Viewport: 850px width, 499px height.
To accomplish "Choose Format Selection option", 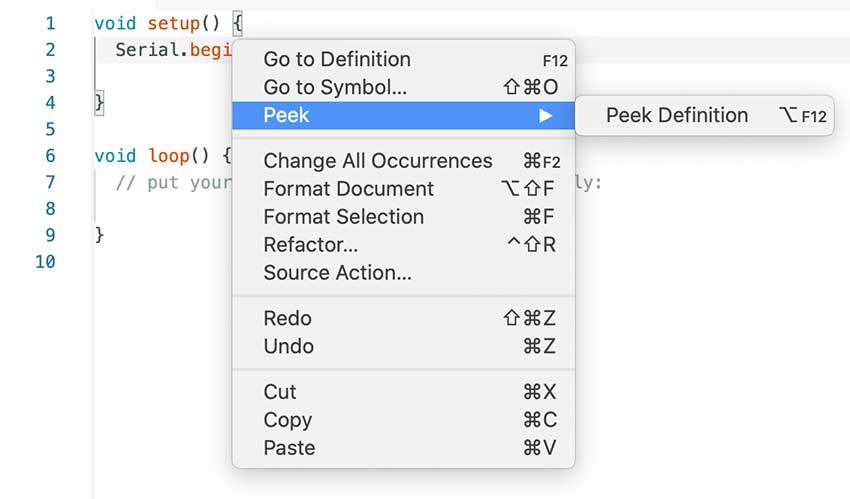I will (343, 217).
